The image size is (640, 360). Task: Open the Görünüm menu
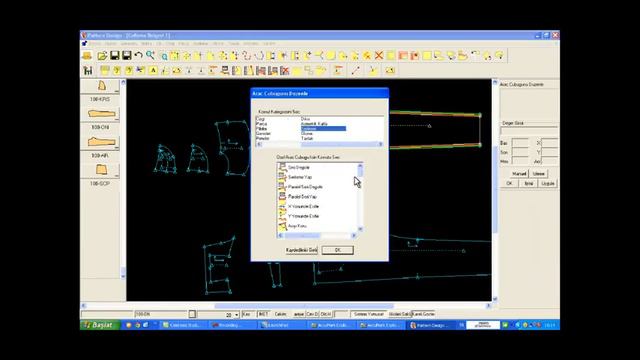pyautogui.click(x=129, y=43)
